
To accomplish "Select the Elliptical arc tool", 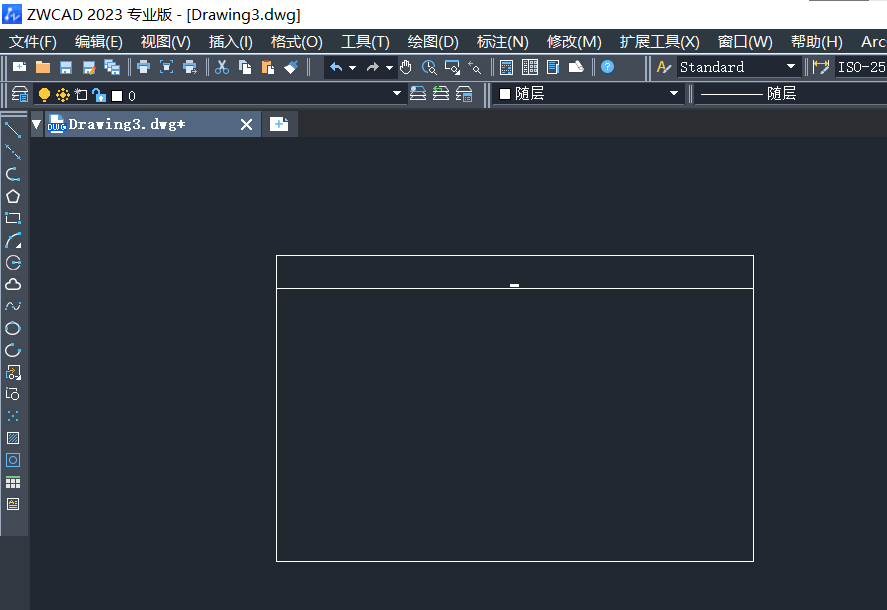I will (x=13, y=350).
